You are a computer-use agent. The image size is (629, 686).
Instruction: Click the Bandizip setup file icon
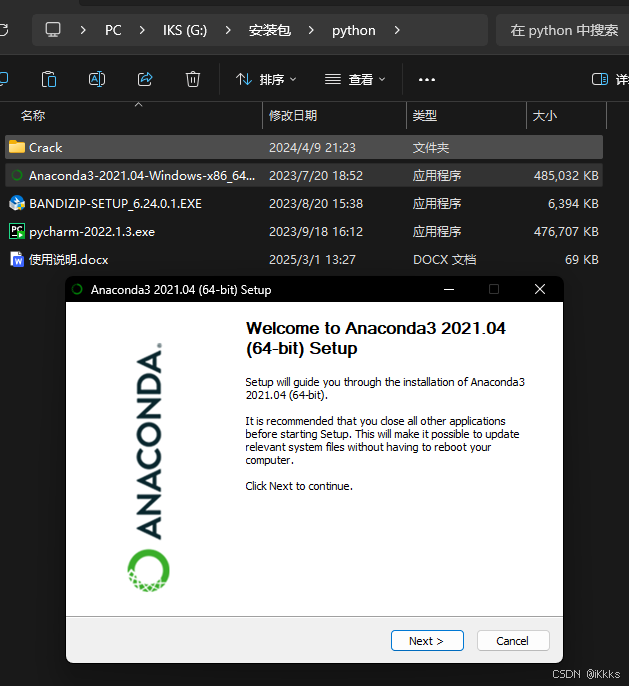(17, 203)
